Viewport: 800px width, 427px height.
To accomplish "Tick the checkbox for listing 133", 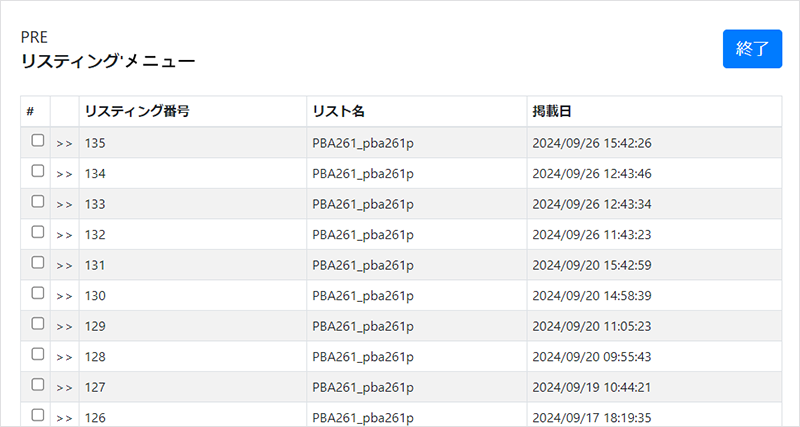I will tap(38, 202).
